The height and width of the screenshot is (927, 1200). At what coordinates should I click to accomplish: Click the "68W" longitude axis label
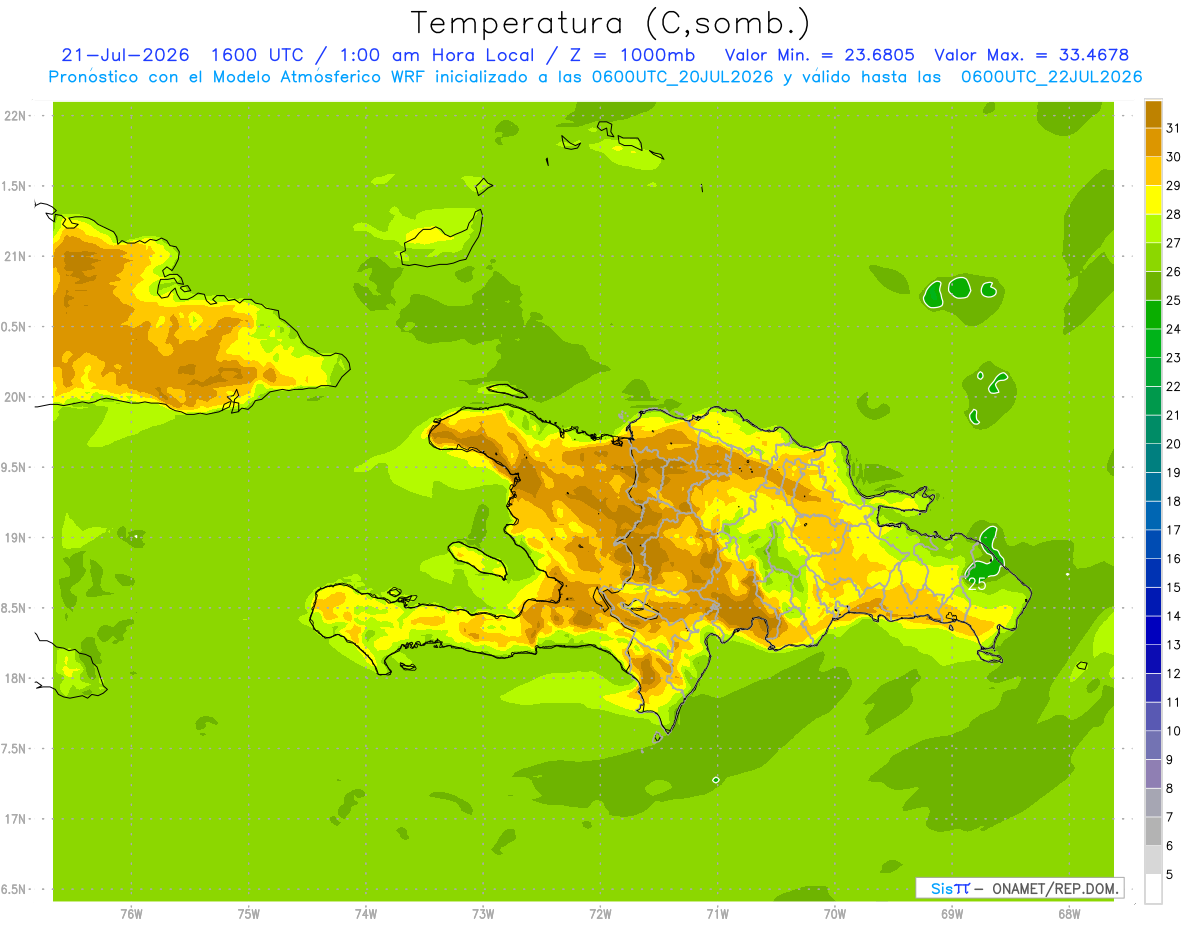click(x=1069, y=914)
